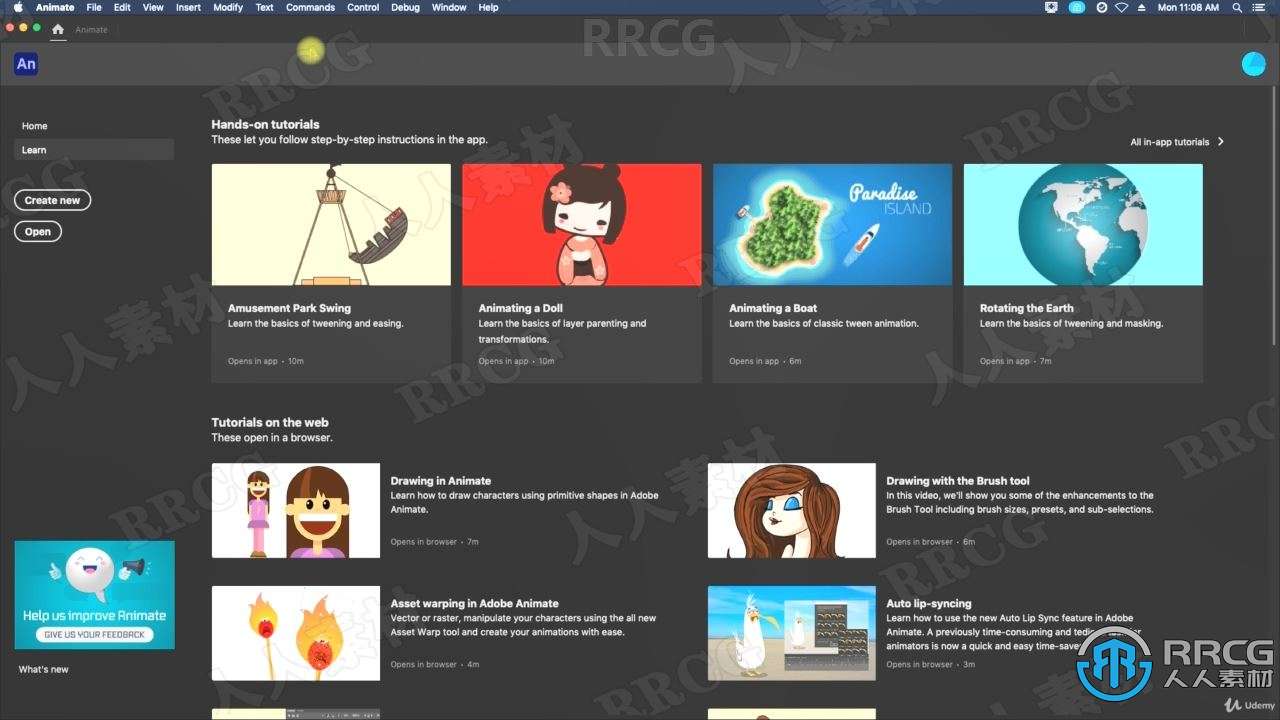Image resolution: width=1280 pixels, height=720 pixels.
Task: Open the Help menu
Action: pyautogui.click(x=488, y=7)
